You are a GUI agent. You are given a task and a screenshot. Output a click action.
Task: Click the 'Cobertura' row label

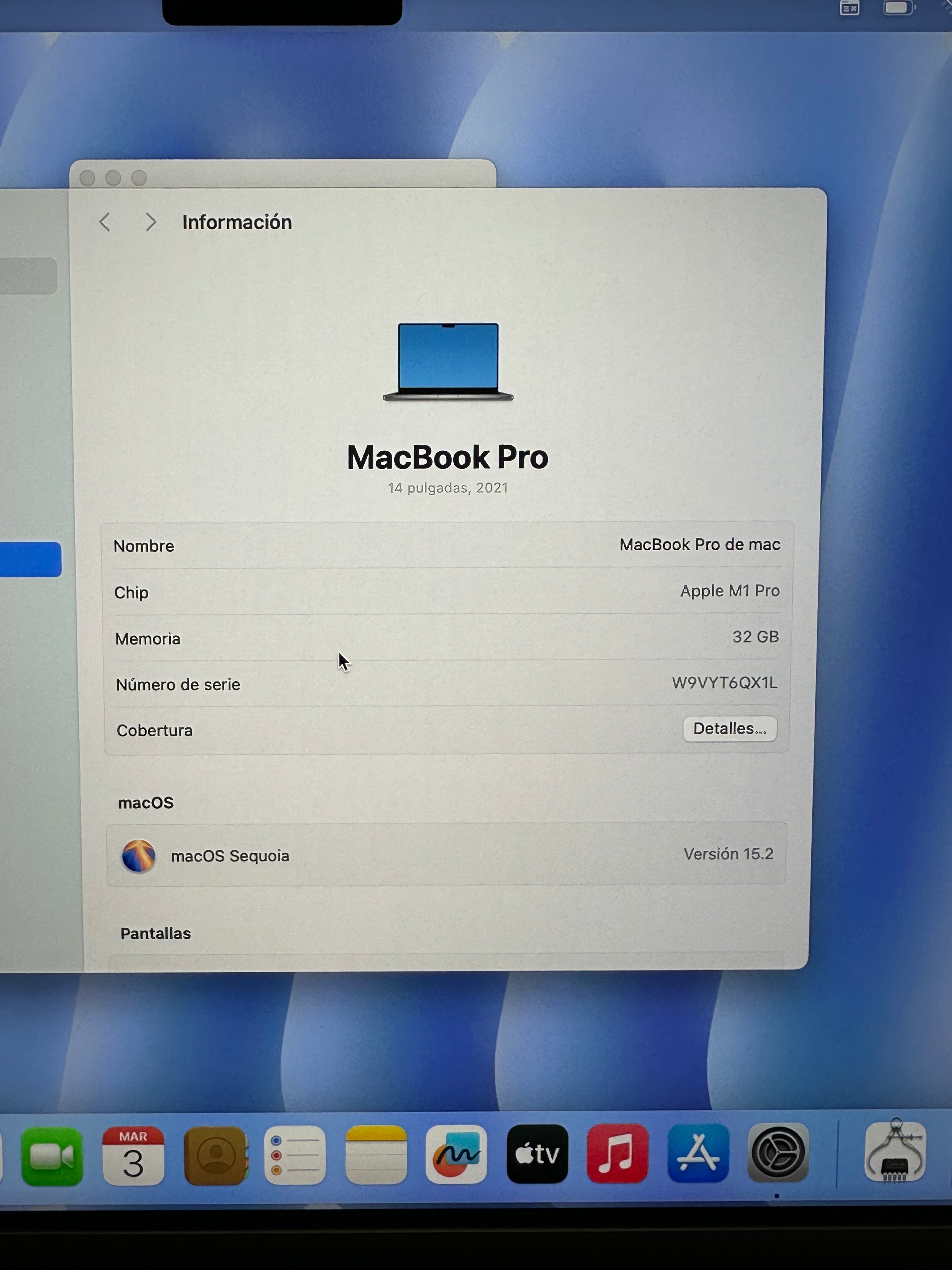tap(154, 730)
